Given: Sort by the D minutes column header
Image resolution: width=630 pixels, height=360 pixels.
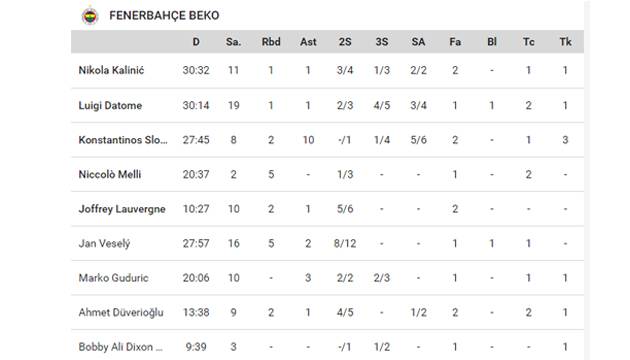Looking at the screenshot, I should click(196, 42).
